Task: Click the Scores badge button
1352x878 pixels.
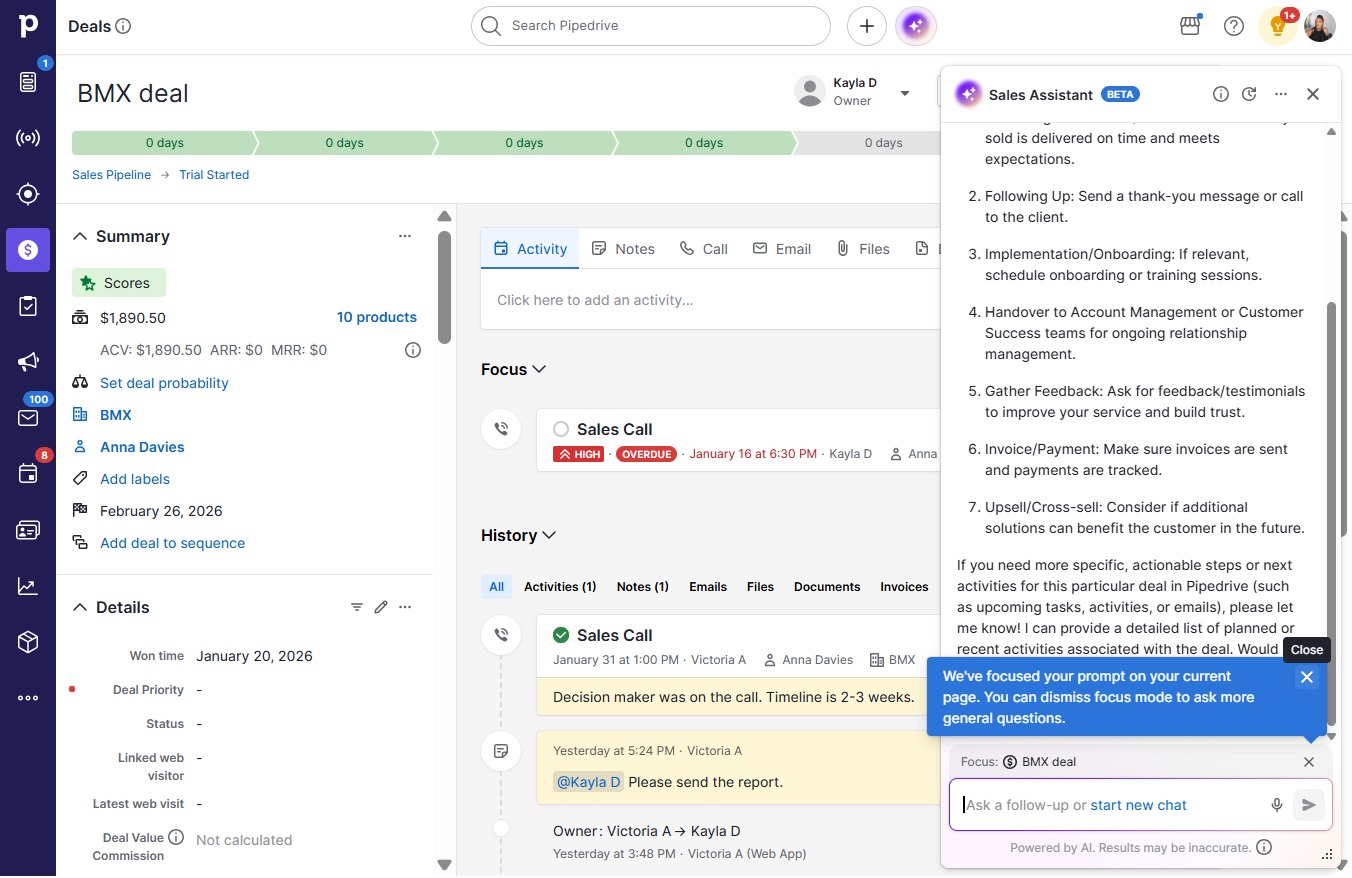Action: 119,283
